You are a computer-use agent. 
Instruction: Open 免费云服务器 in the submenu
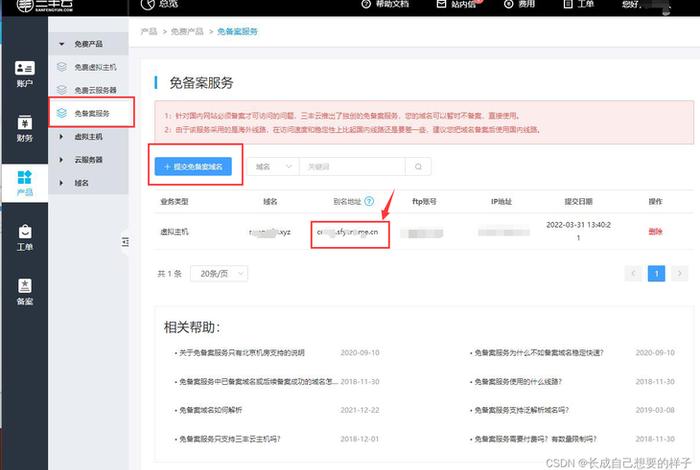(88, 90)
